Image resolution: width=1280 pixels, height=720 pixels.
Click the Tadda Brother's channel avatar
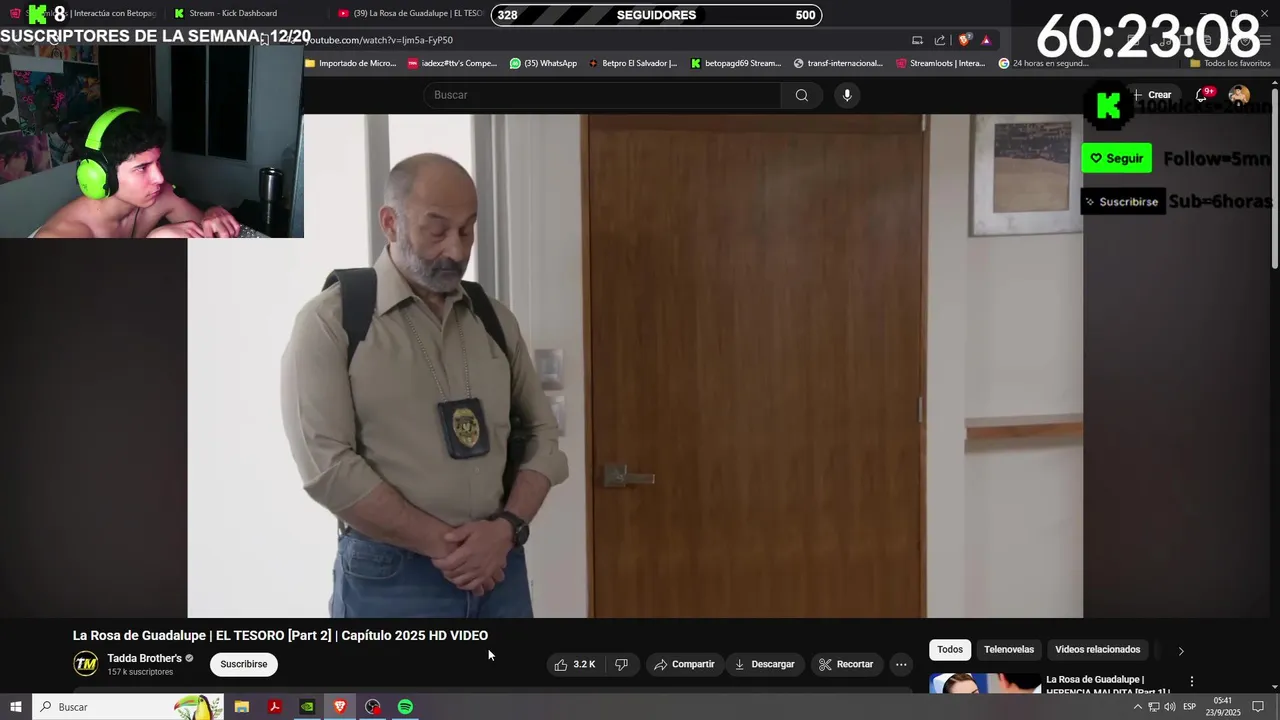click(86, 664)
